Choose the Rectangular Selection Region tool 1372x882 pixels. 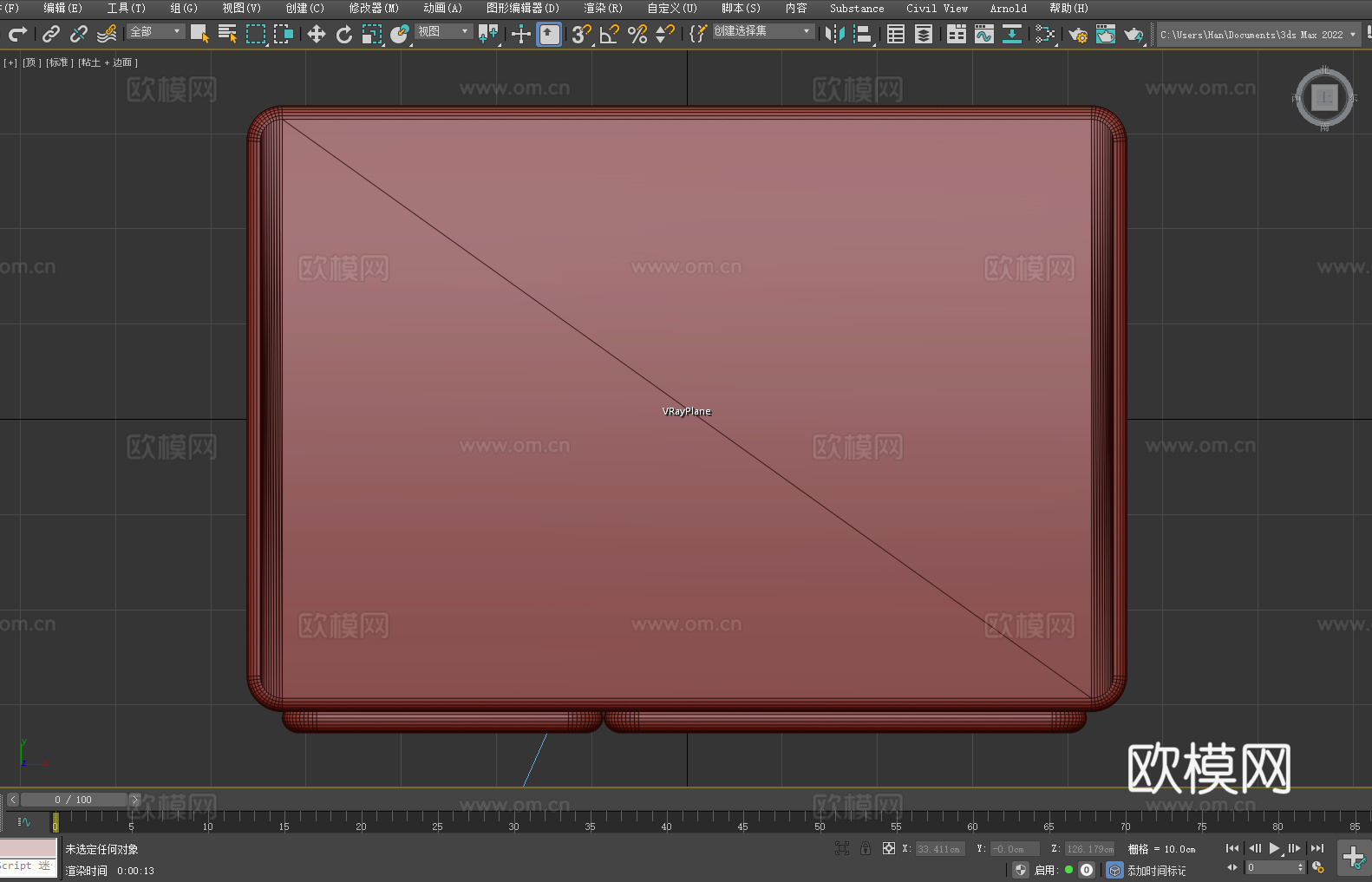[x=256, y=34]
